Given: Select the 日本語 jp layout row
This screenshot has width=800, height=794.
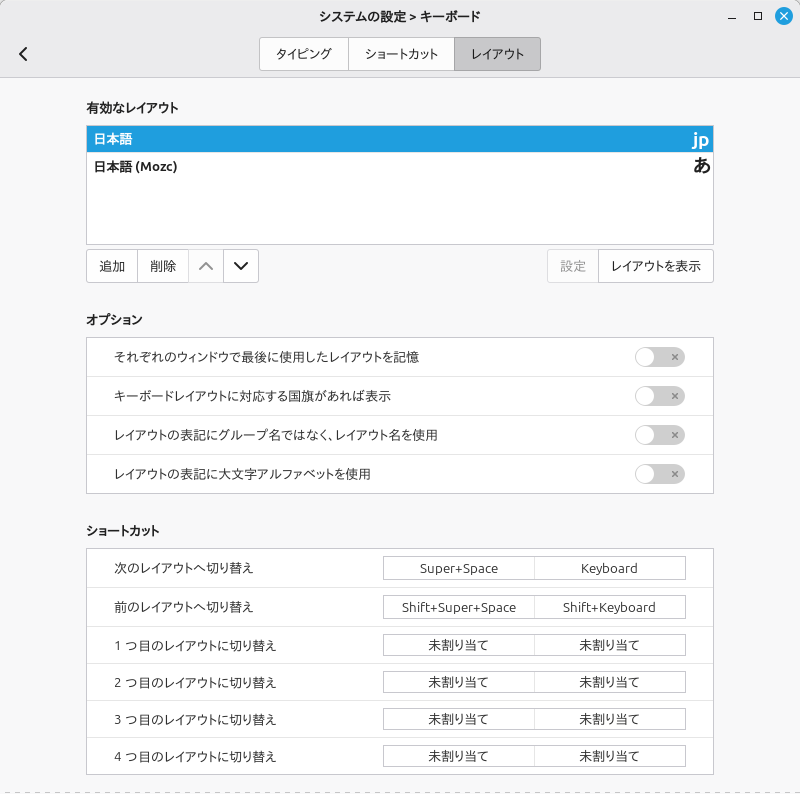Looking at the screenshot, I should point(399,140).
